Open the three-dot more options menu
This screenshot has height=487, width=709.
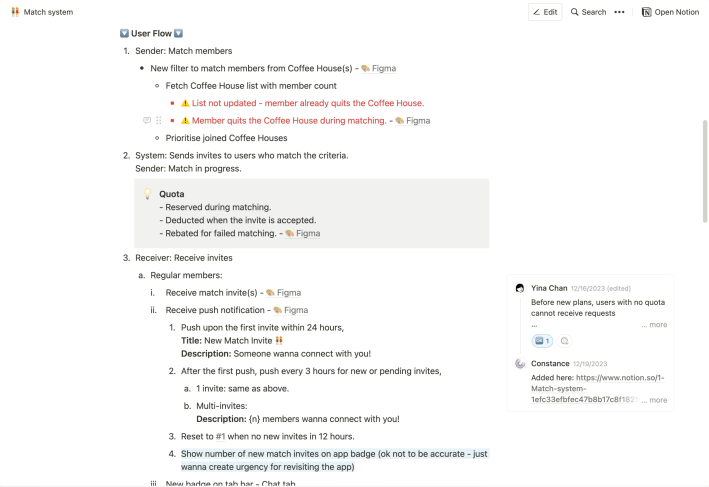[619, 12]
